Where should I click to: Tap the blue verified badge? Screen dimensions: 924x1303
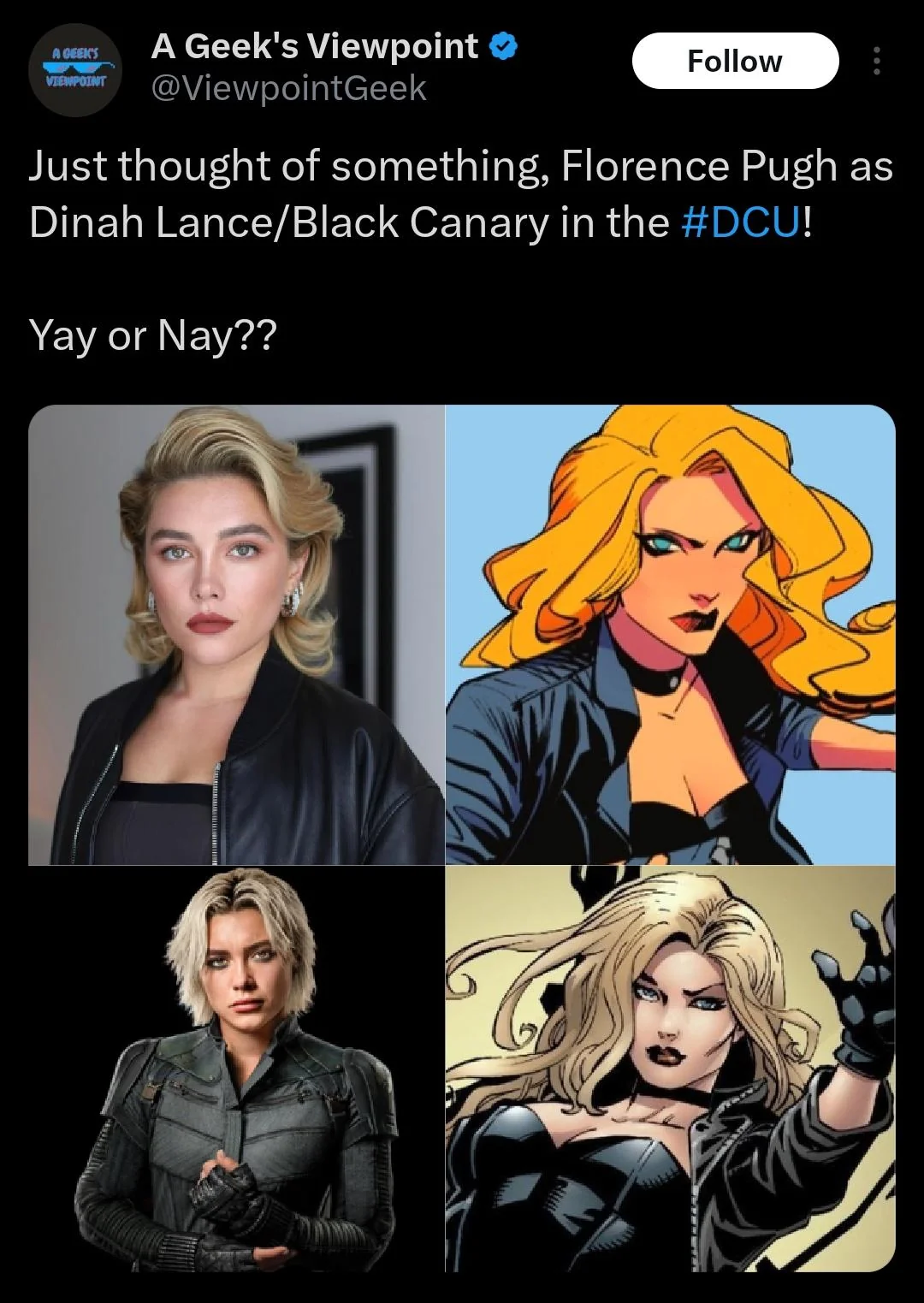coord(503,47)
